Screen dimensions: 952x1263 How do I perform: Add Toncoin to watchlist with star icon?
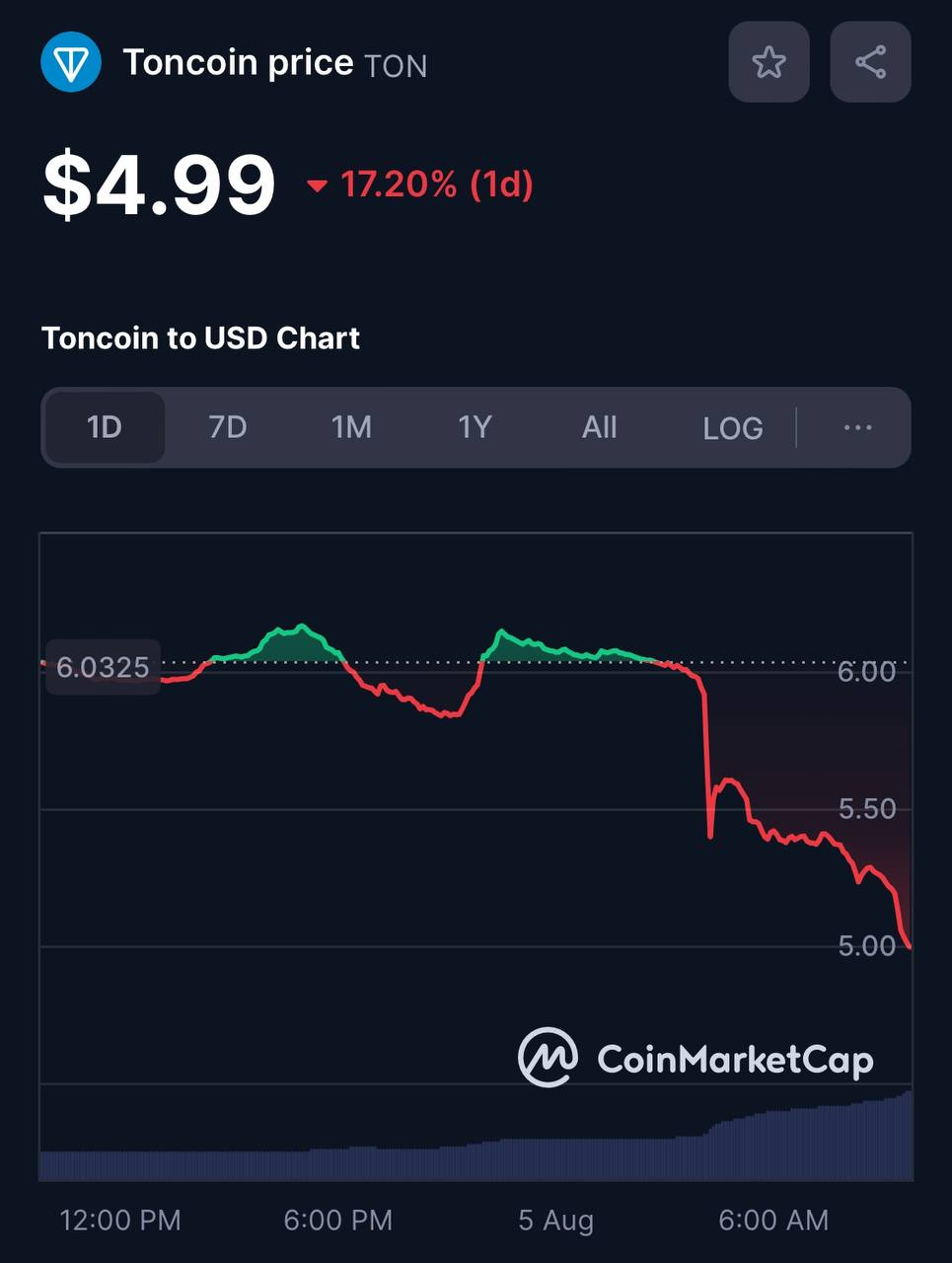[769, 62]
